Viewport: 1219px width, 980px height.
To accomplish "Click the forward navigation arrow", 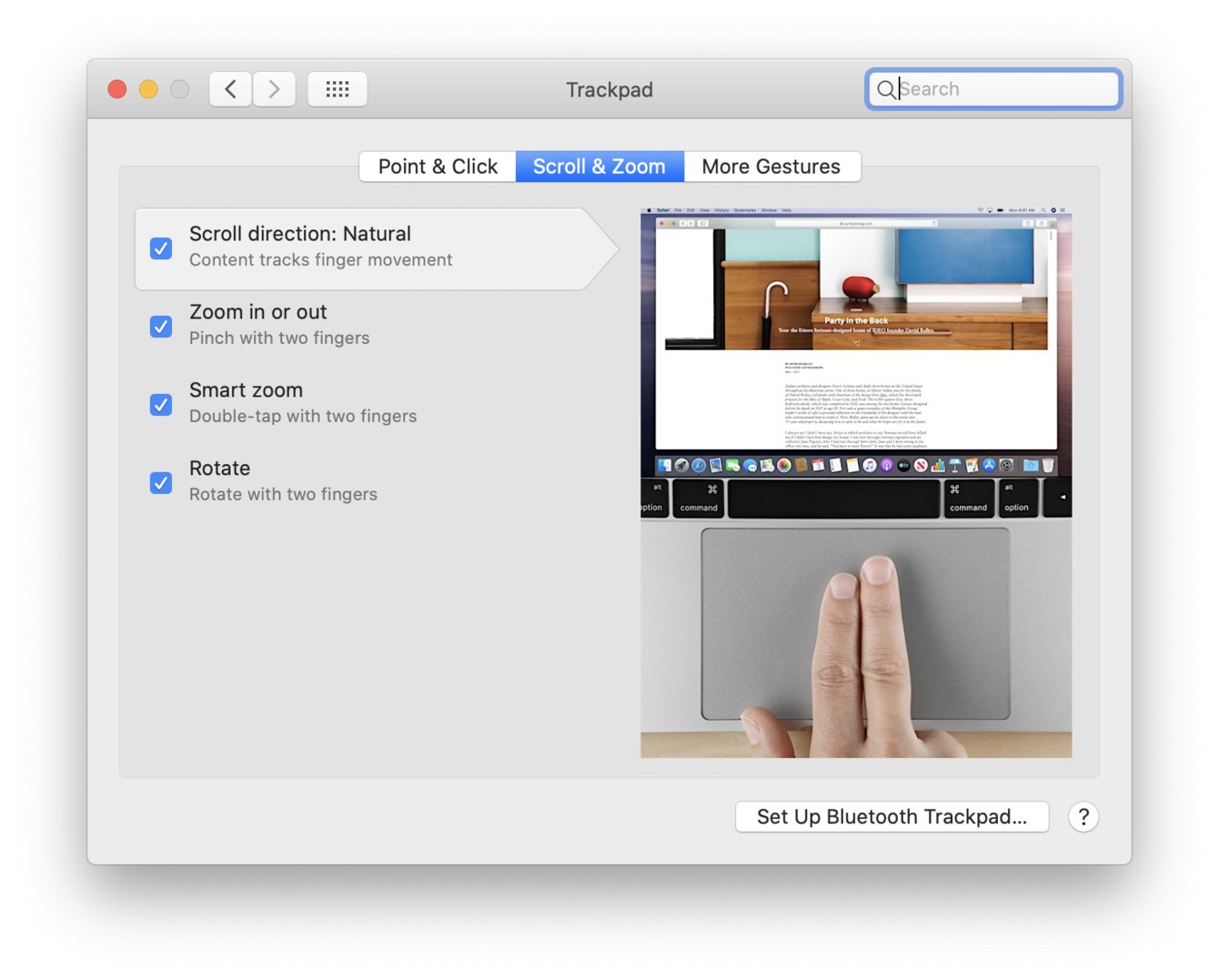I will (x=274, y=88).
